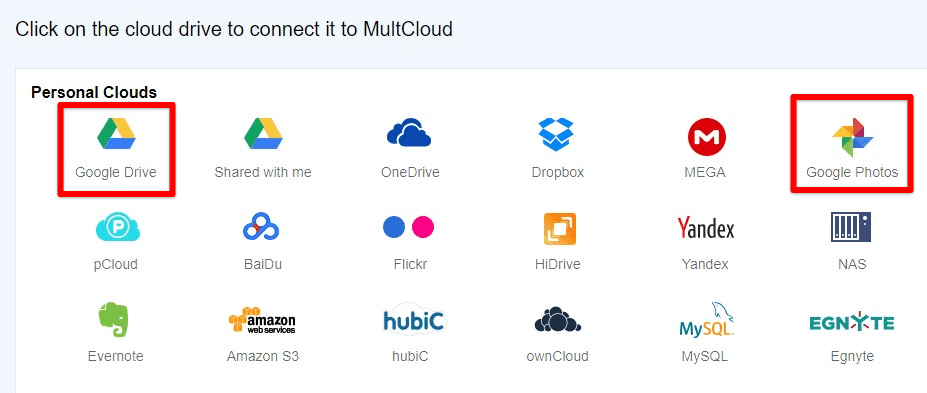The width and height of the screenshot is (927, 393).
Task: Pick the Yandex logo icon
Action: point(706,228)
